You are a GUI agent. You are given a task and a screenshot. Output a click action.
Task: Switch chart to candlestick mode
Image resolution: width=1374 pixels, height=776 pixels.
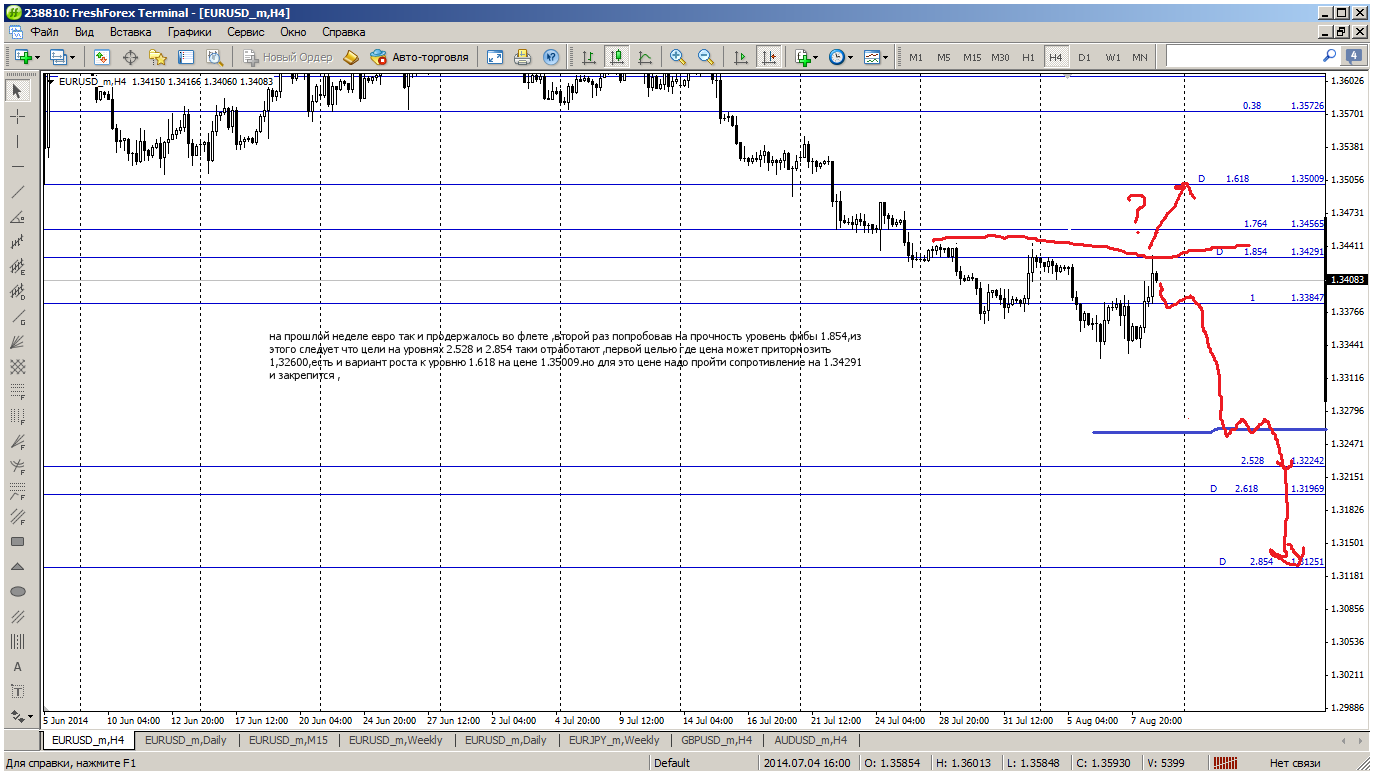(x=617, y=57)
